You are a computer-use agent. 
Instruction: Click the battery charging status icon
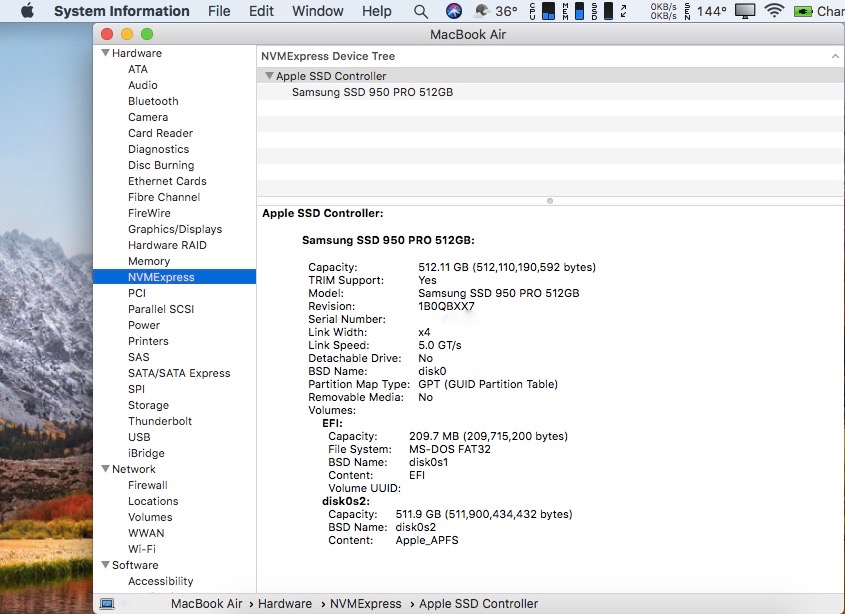click(803, 11)
